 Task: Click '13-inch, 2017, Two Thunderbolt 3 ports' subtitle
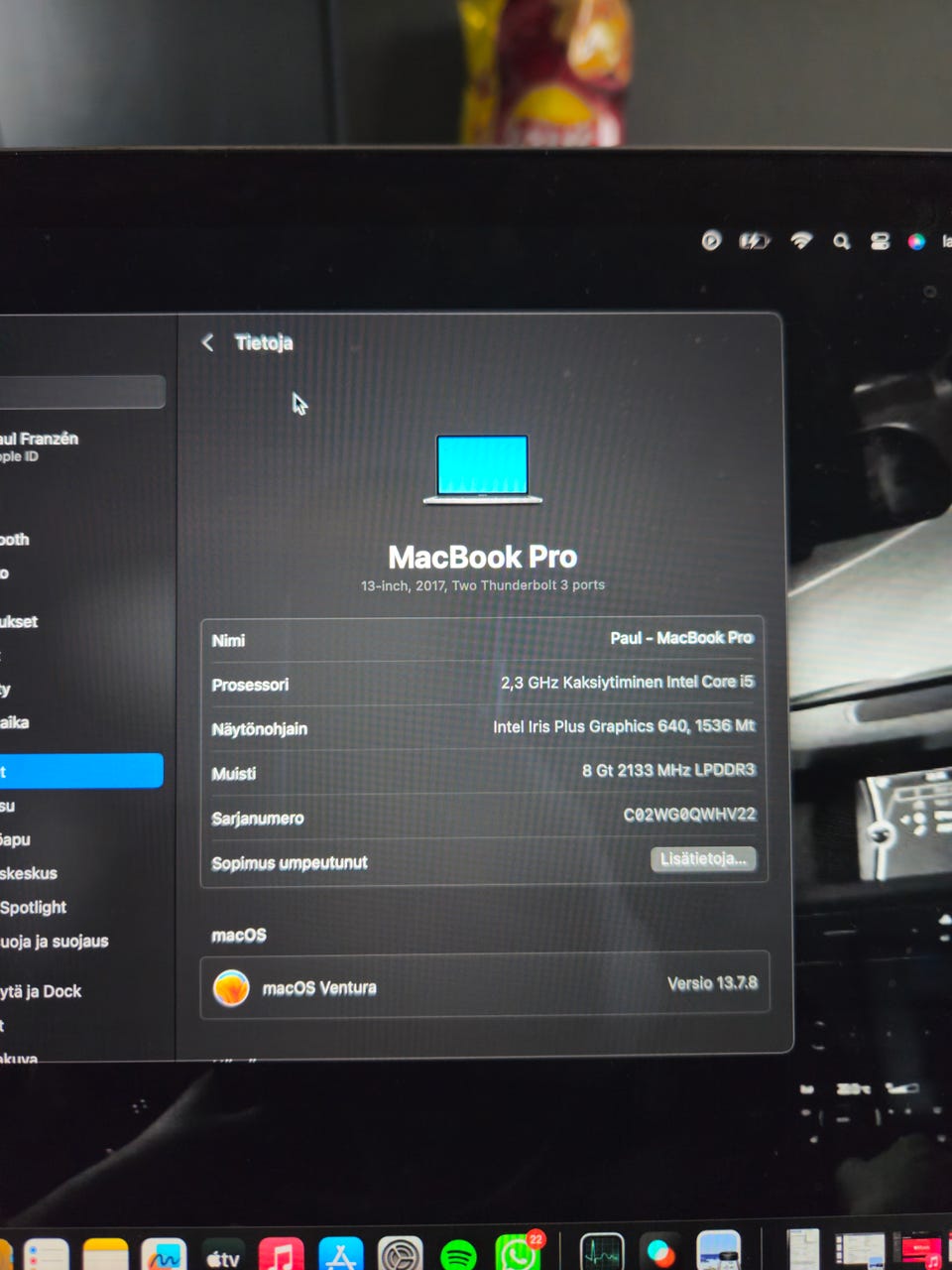(x=483, y=585)
